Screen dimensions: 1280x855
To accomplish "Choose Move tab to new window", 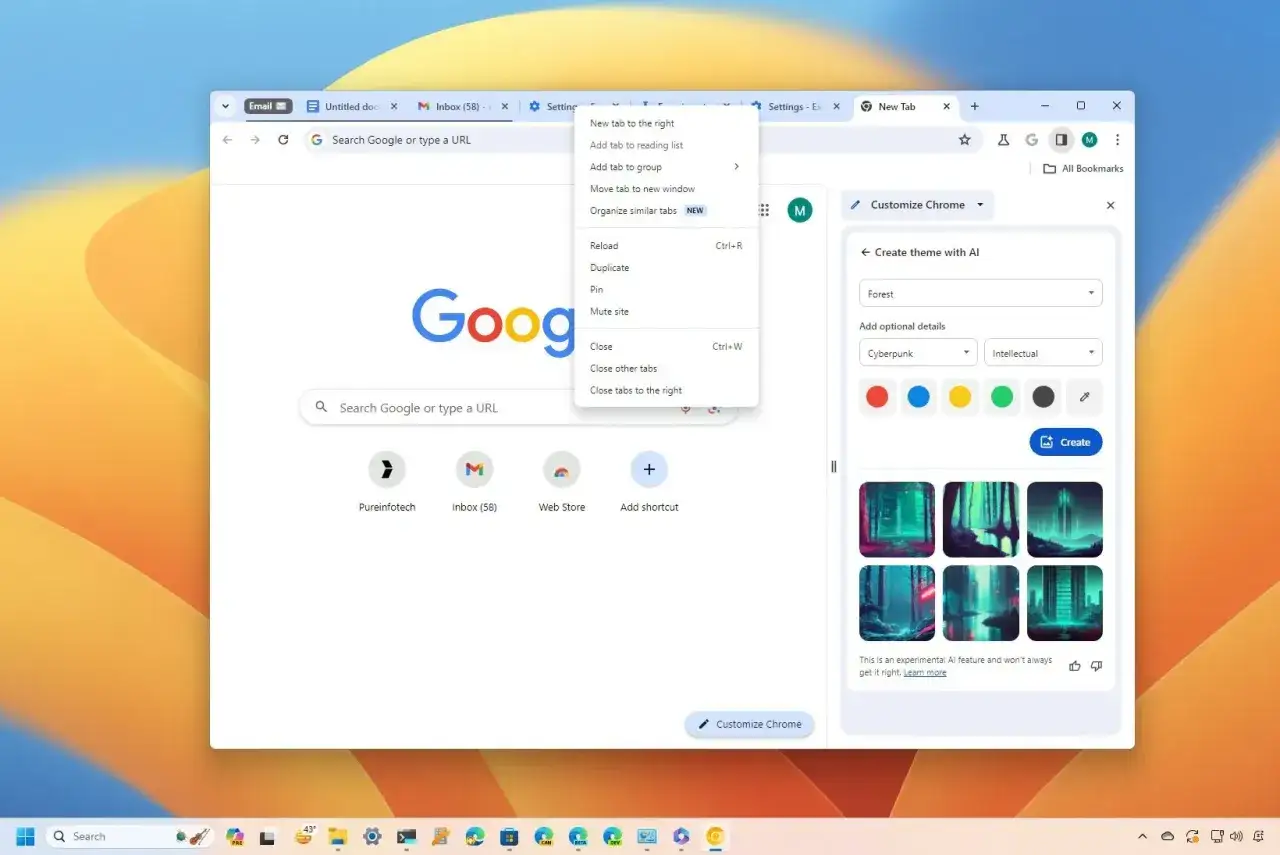I will click(x=666, y=189).
